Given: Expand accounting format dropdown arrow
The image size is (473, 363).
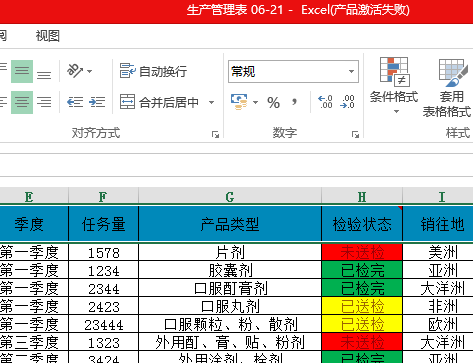Looking at the screenshot, I should (x=255, y=102).
